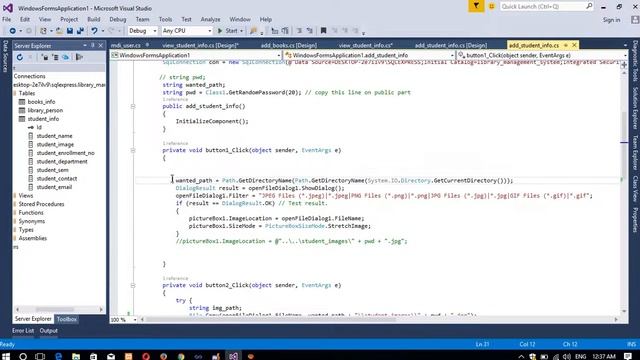
Task: Open the Team Explorer side tab
Action: [635, 152]
